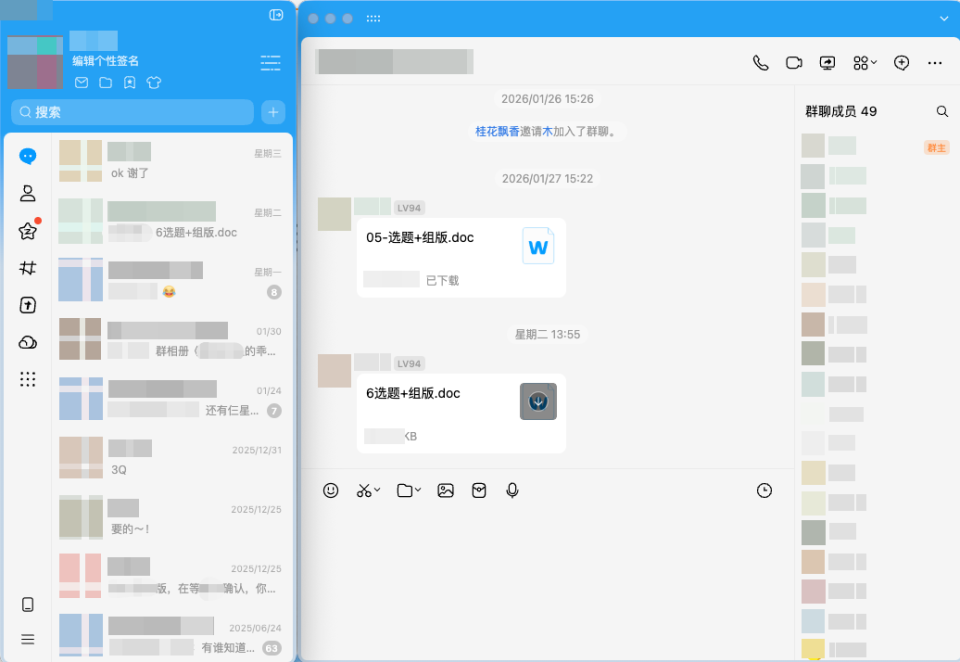Viewport: 960px width, 662px height.
Task: Share your screen using the screen-share icon
Action: pyautogui.click(x=827, y=62)
